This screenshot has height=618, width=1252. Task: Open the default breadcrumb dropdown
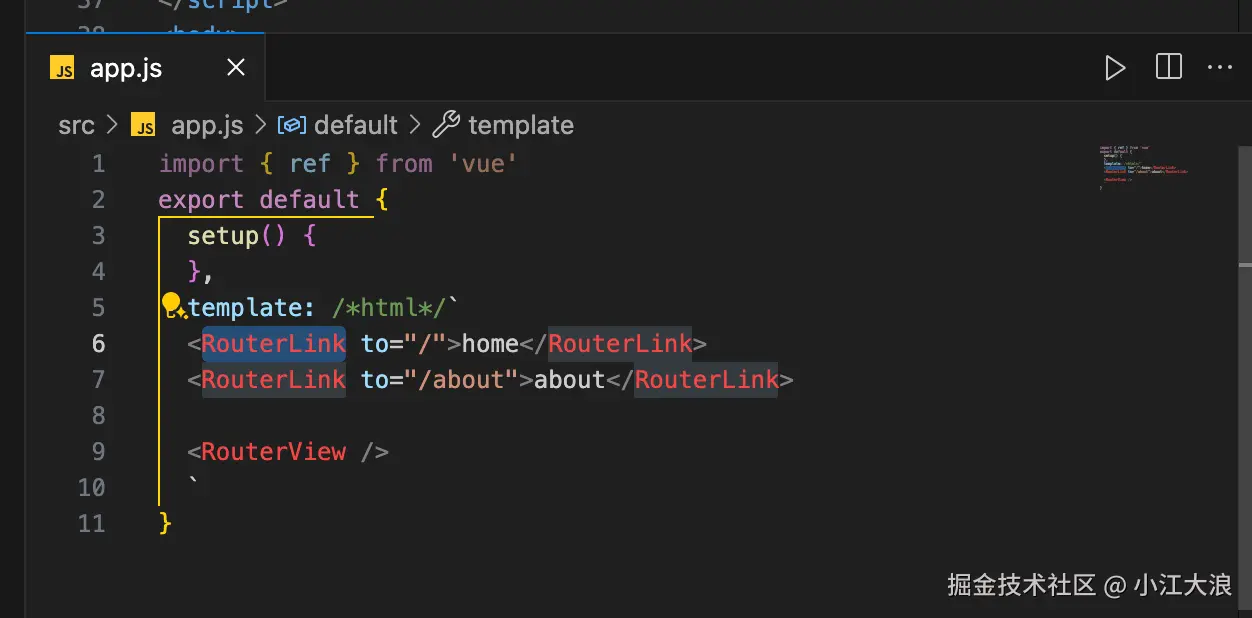(356, 125)
